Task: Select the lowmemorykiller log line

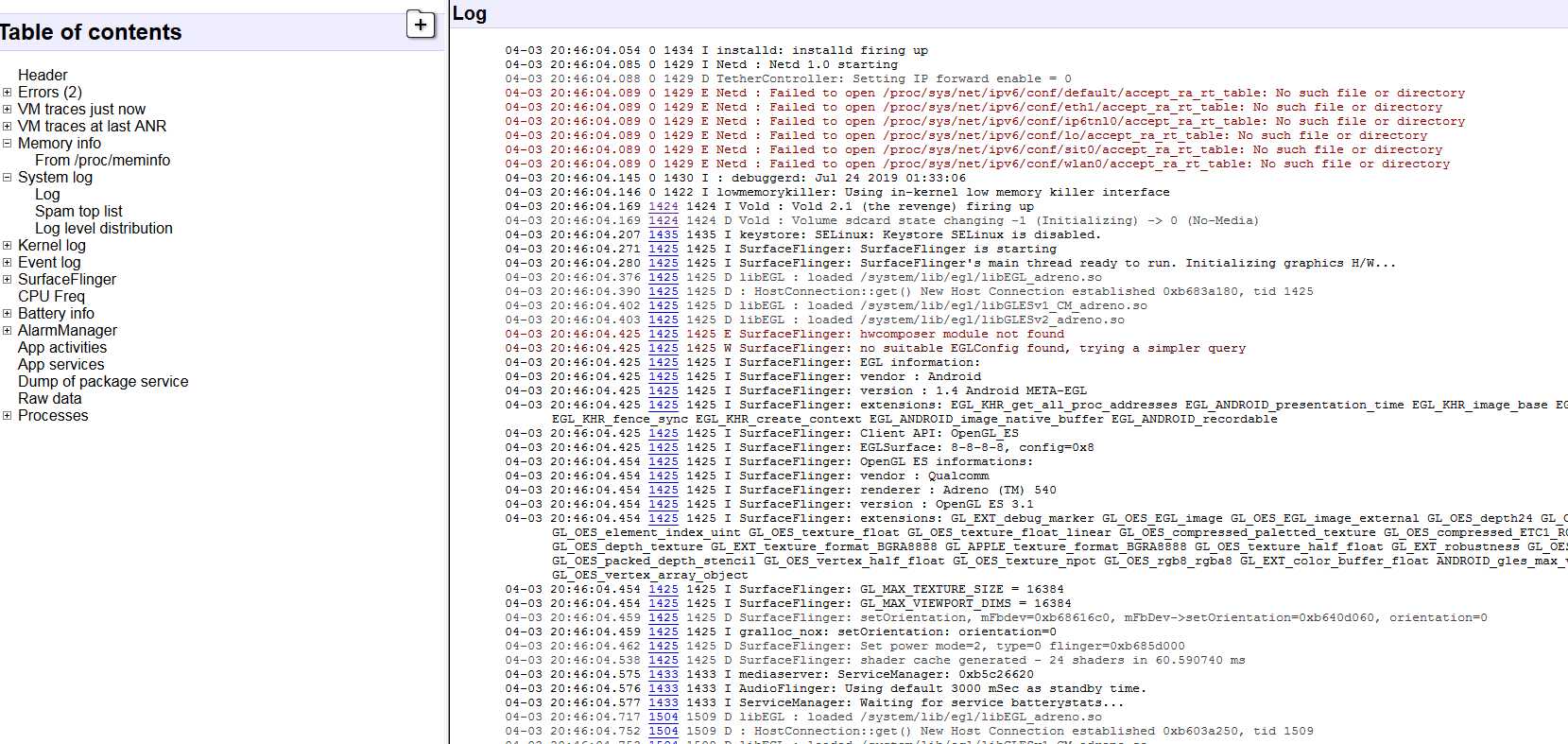Action: click(837, 192)
